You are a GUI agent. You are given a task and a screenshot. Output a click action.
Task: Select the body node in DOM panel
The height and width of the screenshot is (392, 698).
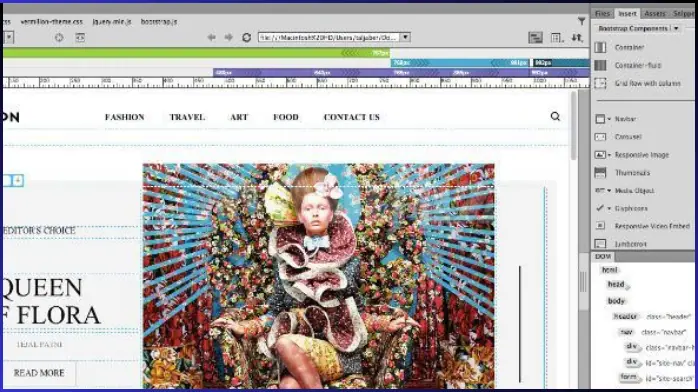616,301
